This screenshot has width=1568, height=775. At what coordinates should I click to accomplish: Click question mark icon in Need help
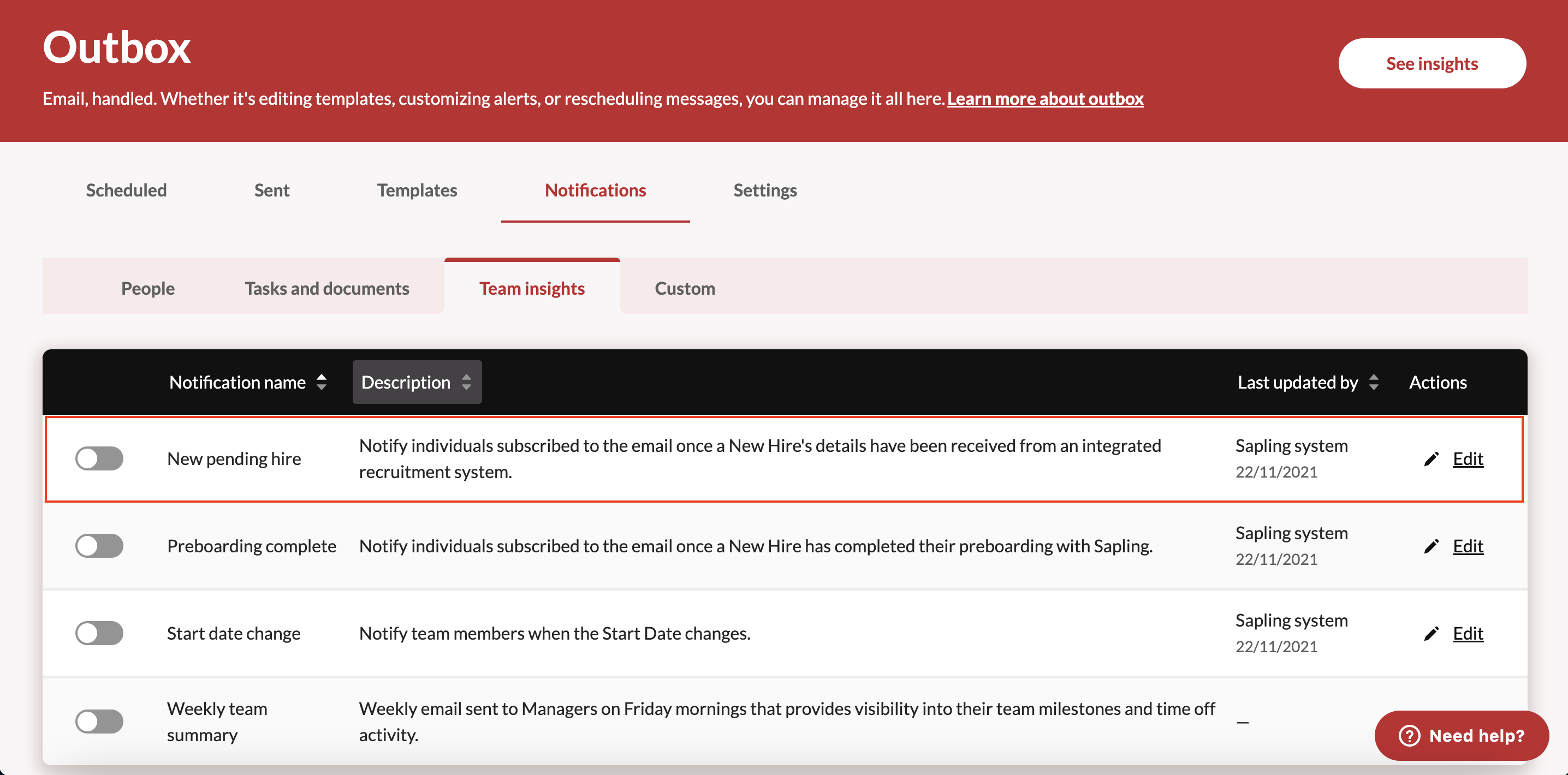click(x=1409, y=736)
